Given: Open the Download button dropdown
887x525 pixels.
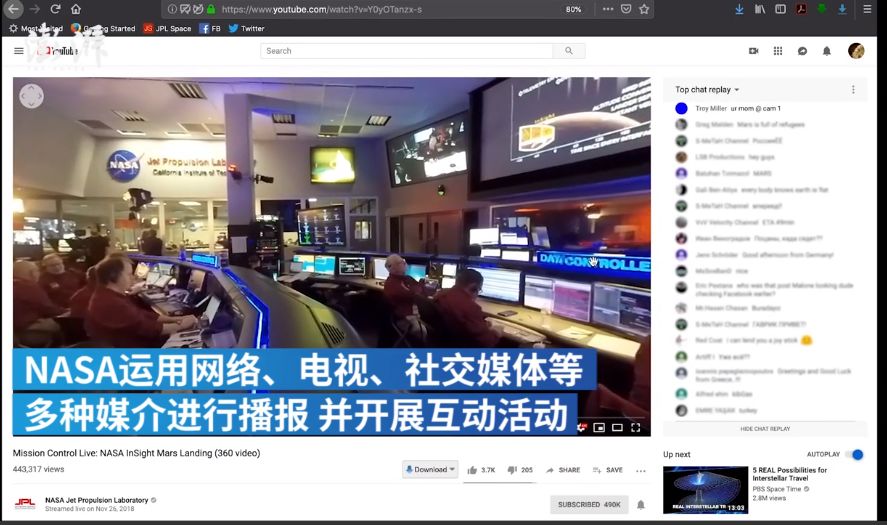Looking at the screenshot, I should [x=430, y=470].
